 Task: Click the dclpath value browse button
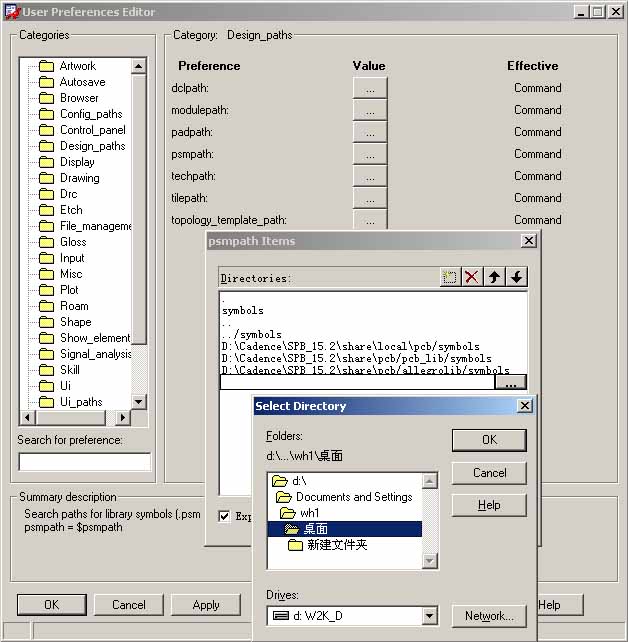370,88
